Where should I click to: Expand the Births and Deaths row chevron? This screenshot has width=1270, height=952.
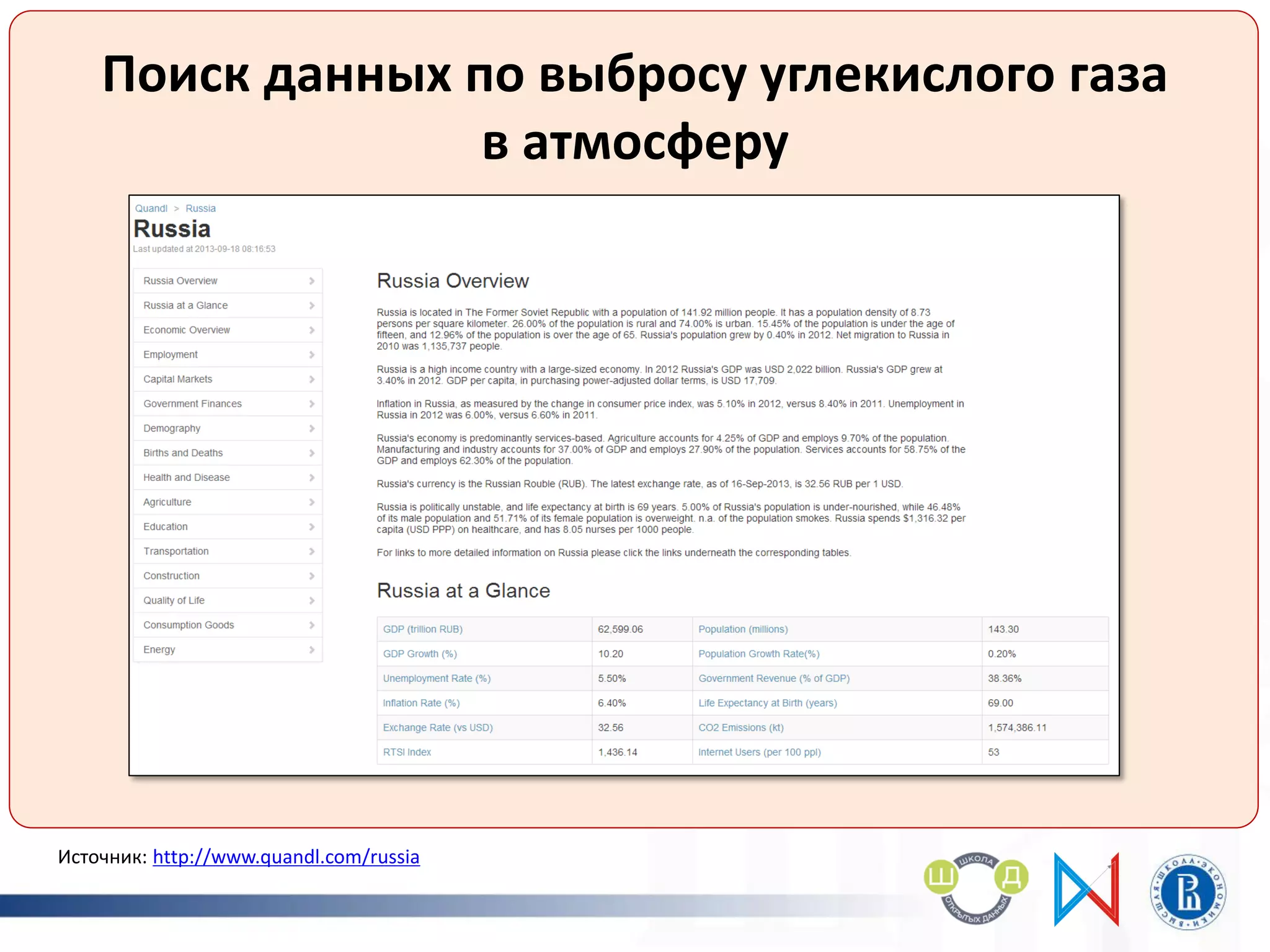tap(312, 453)
